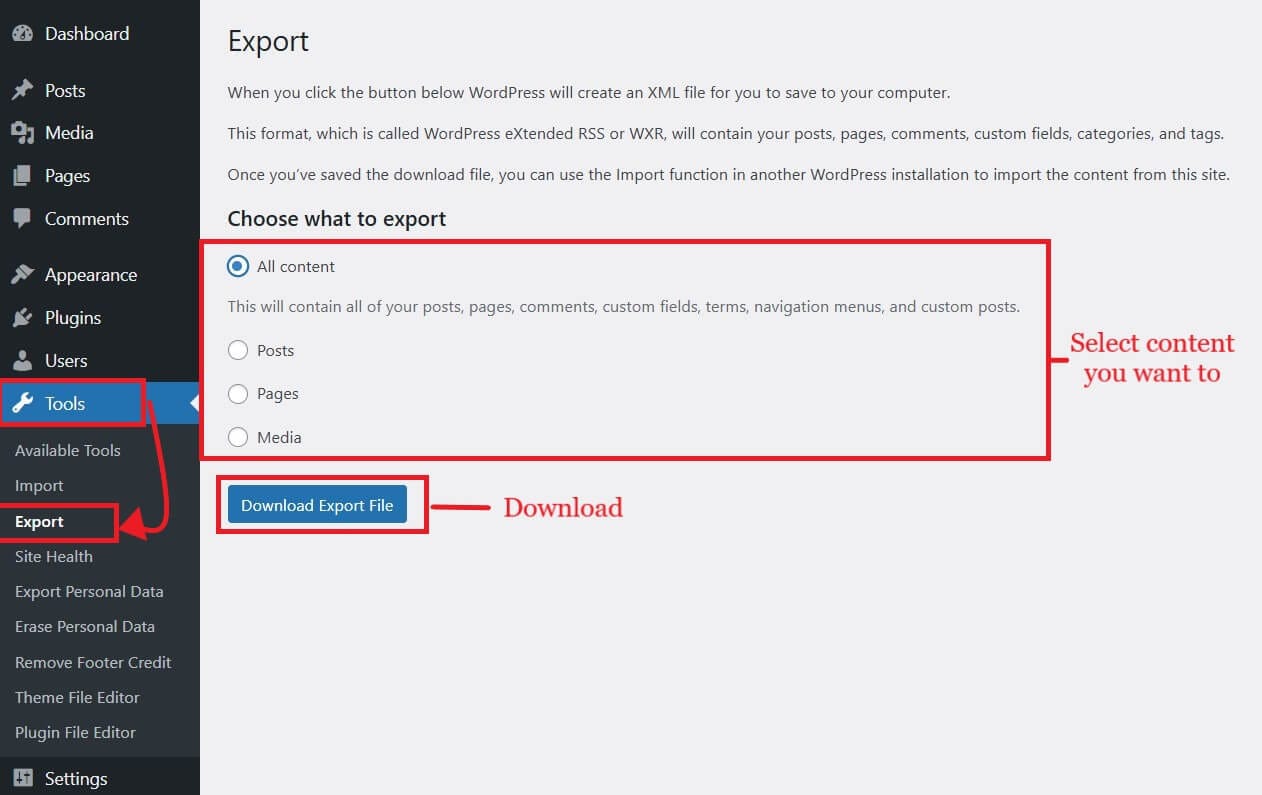
Task: Click the 'WordPress eXtended RSS or WXR' paragraph
Action: (x=726, y=133)
